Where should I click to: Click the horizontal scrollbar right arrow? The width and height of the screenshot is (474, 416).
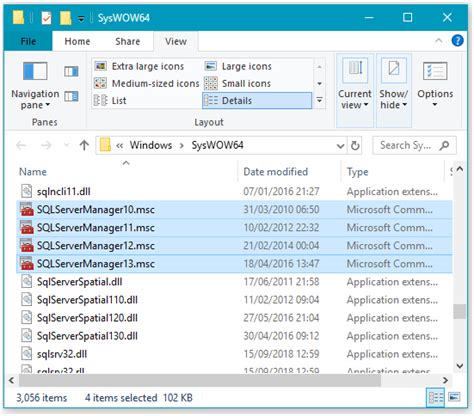pos(445,380)
